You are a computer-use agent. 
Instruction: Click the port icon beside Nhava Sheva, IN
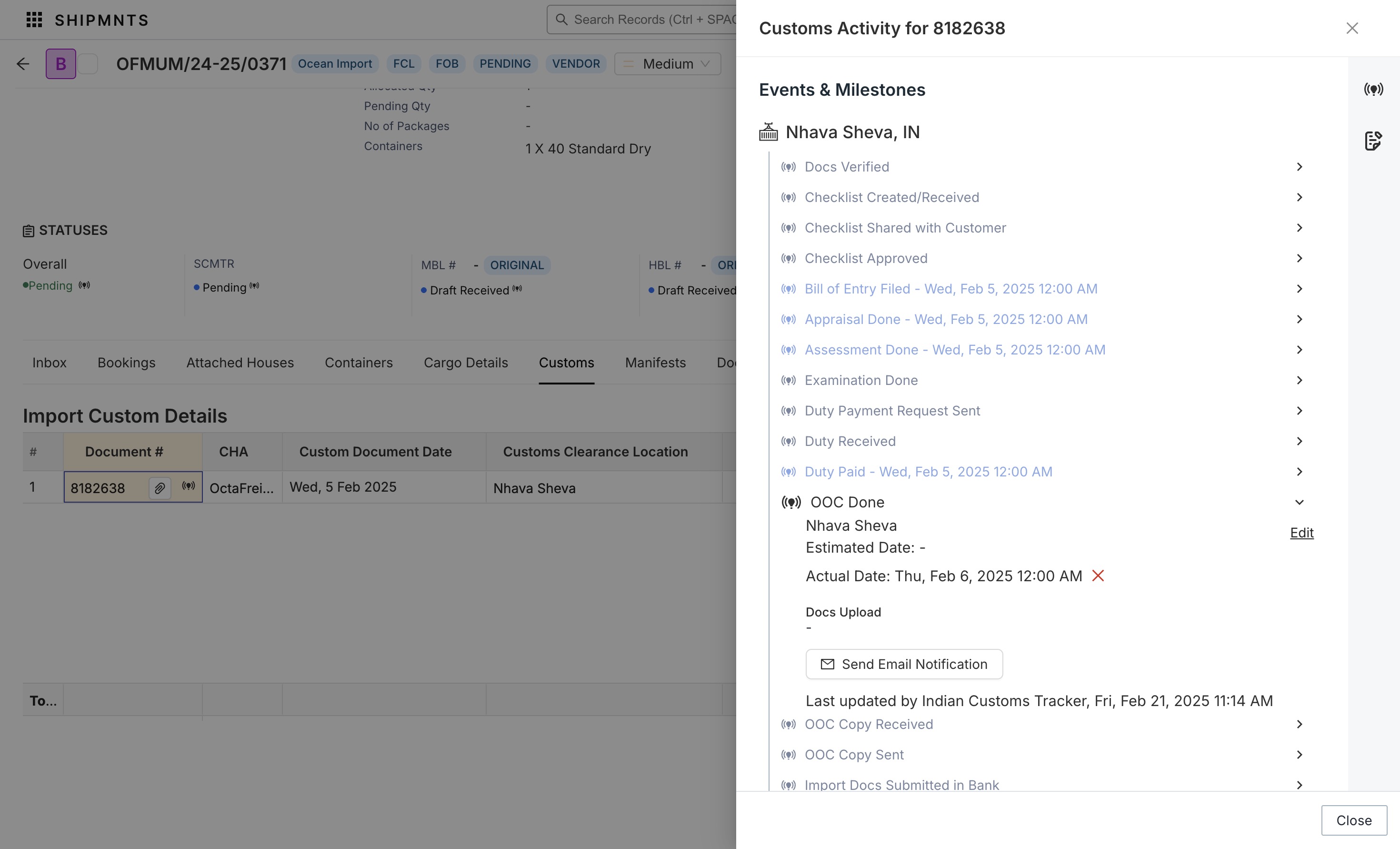[x=768, y=132]
